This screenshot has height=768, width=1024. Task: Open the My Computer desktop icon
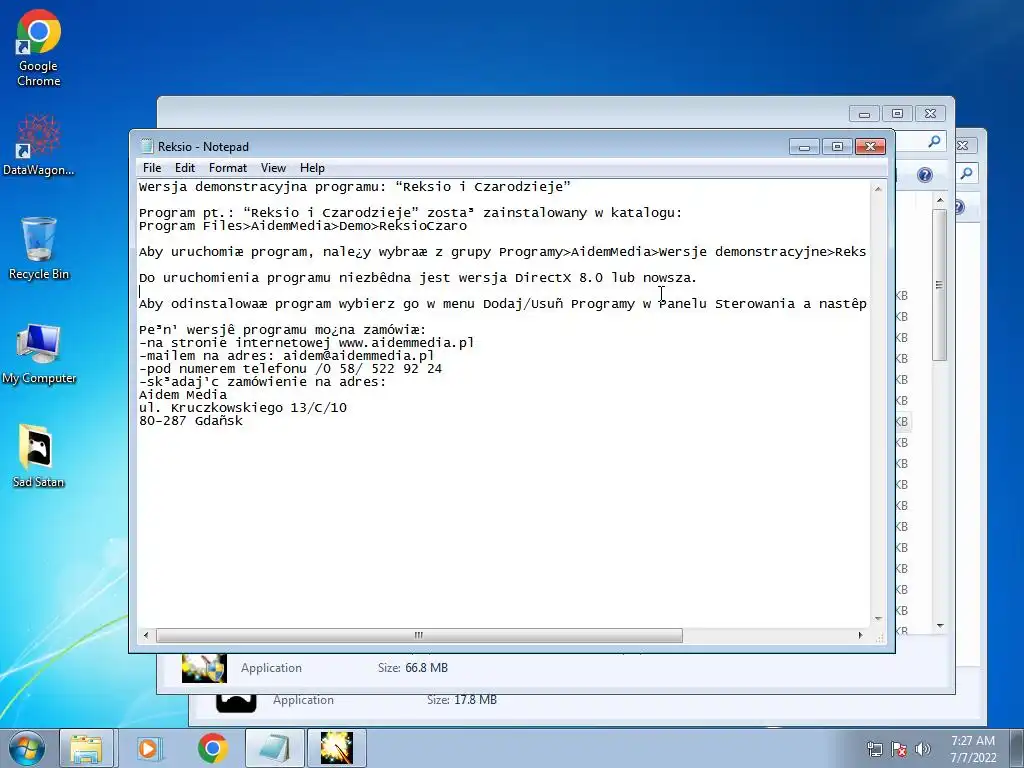[39, 353]
